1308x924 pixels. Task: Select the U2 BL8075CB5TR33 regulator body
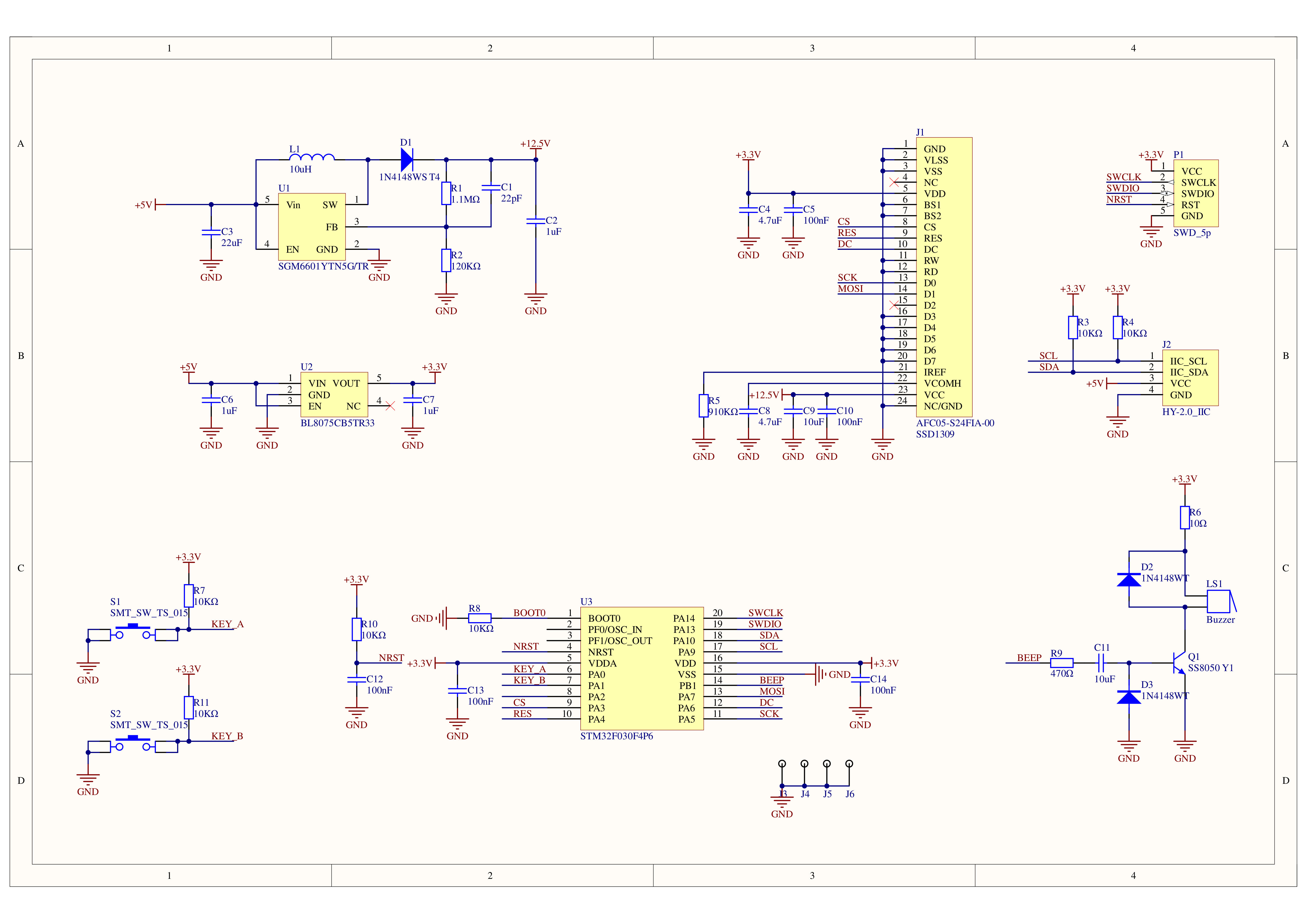pos(334,395)
